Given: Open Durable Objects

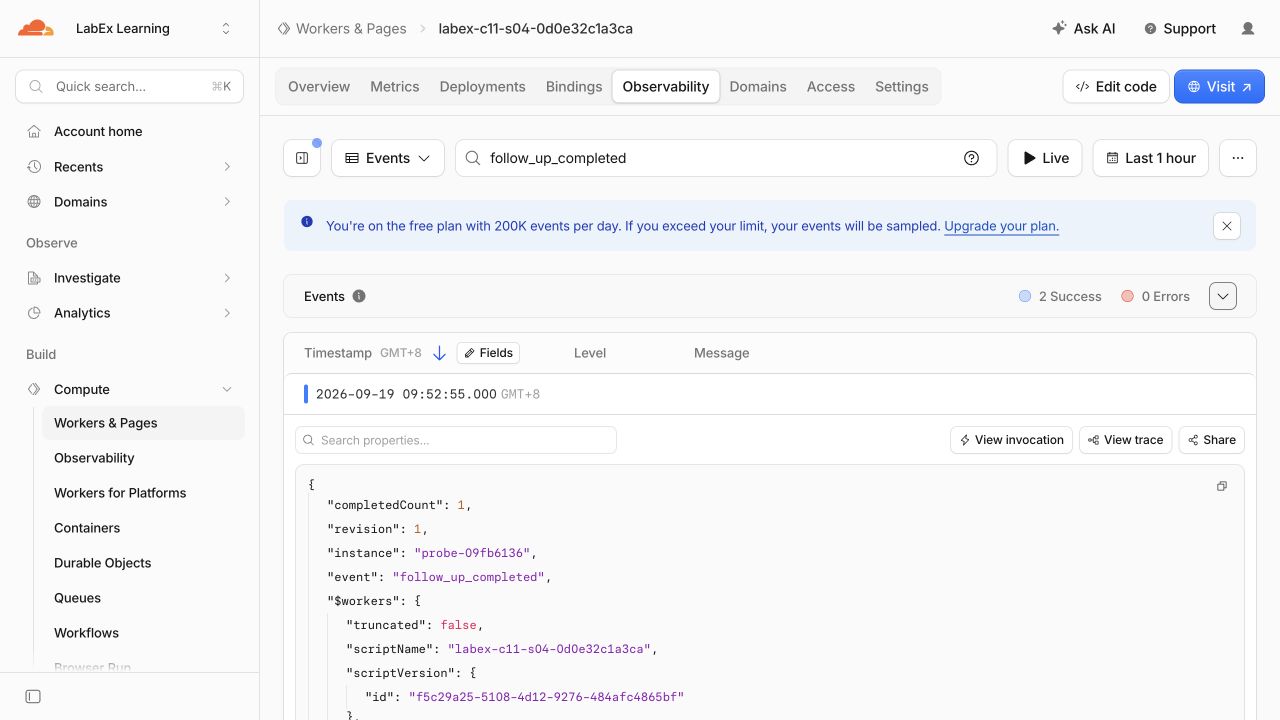Looking at the screenshot, I should [x=103, y=563].
